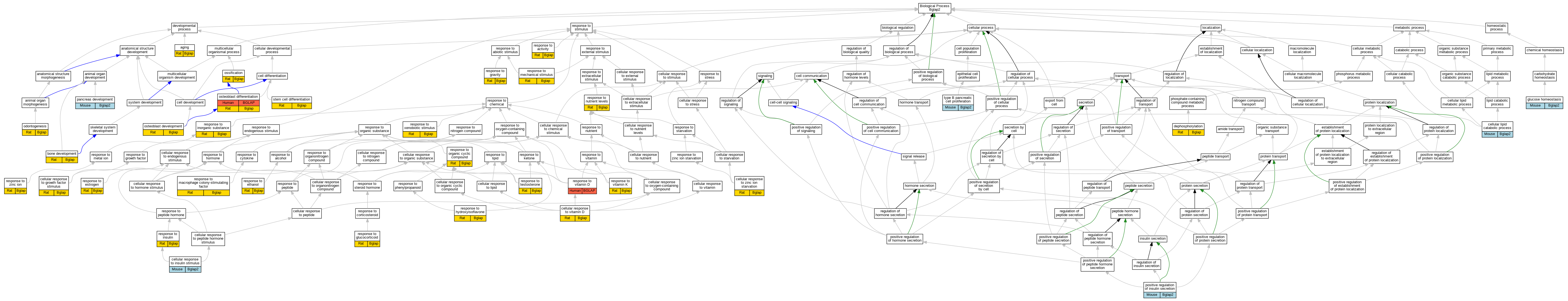Click the 'protein localization to extracellular region' node

1380,129
